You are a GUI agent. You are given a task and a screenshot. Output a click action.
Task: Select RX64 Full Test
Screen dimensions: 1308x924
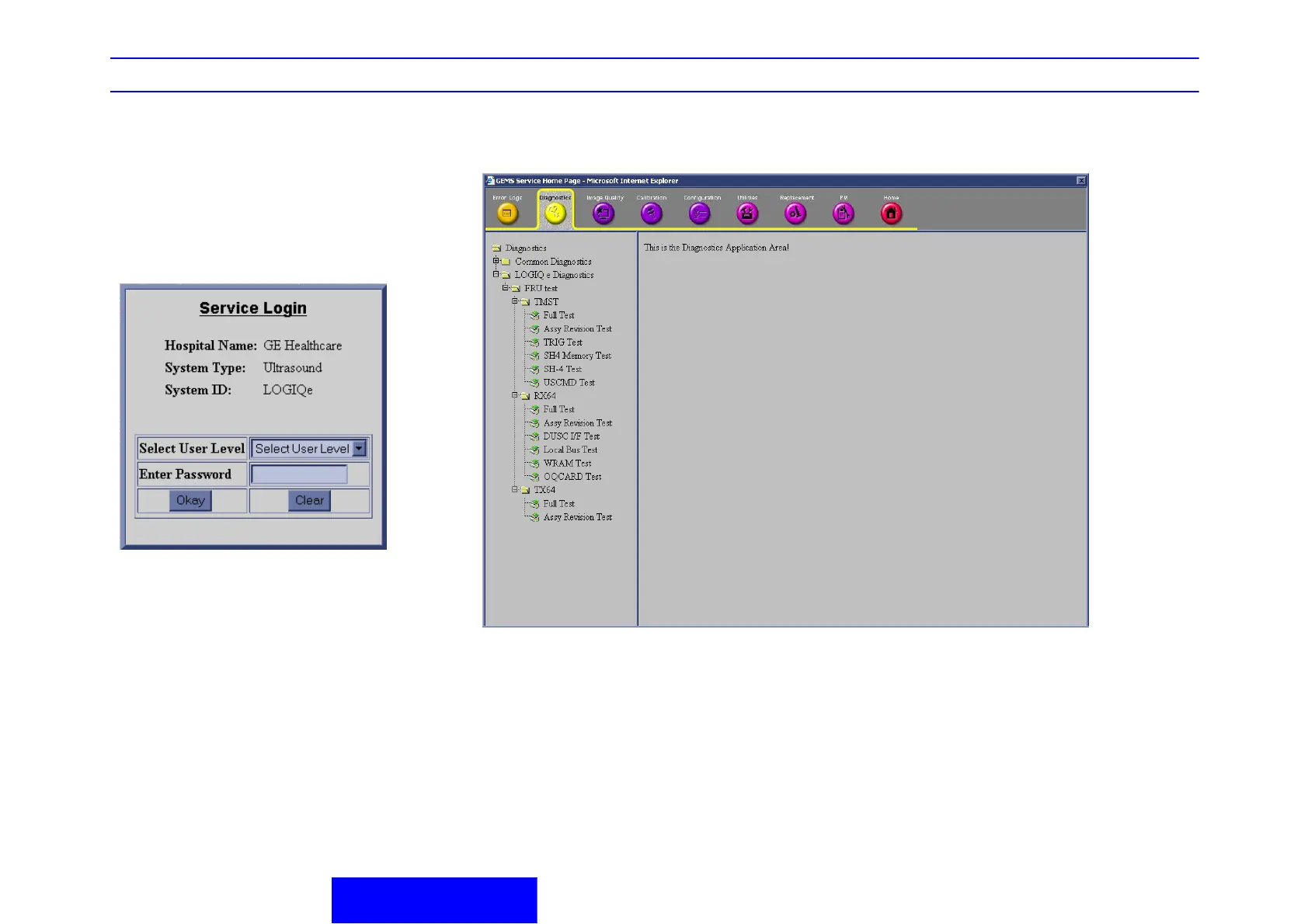click(x=558, y=410)
